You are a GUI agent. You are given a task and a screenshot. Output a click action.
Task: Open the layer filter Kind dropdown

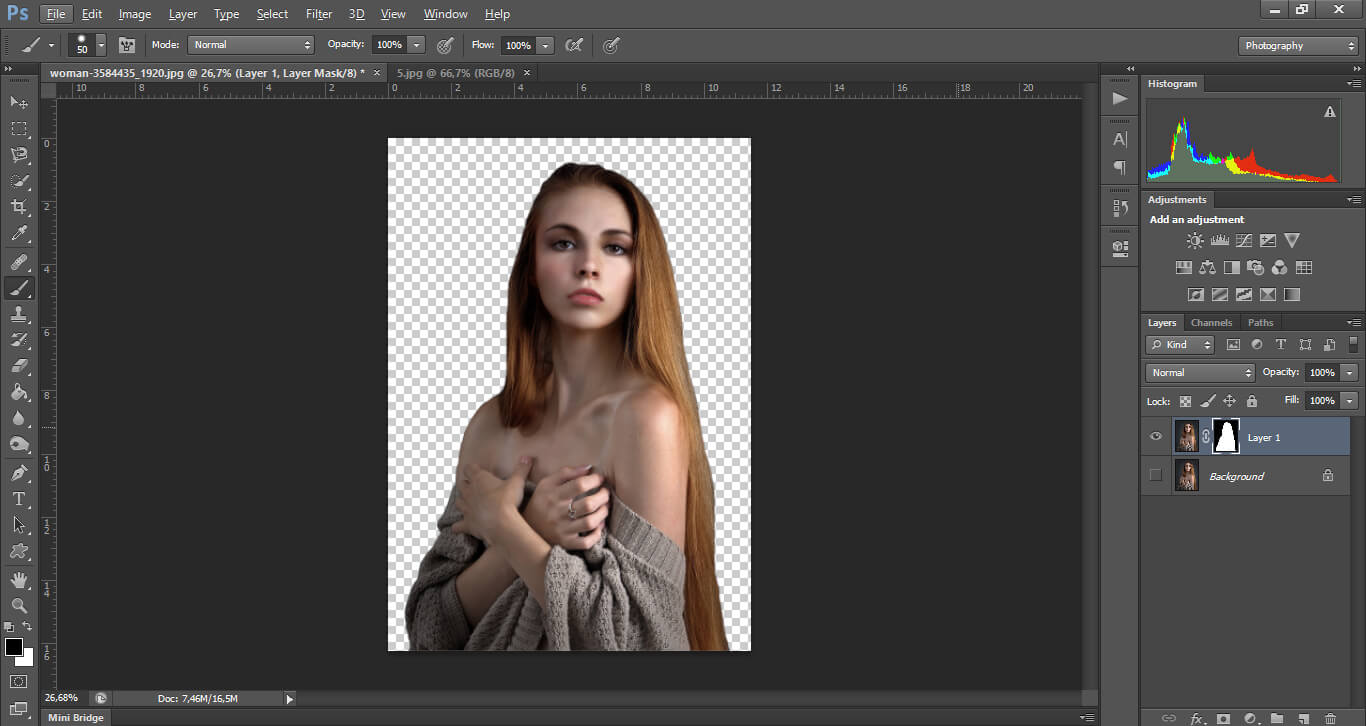1180,345
